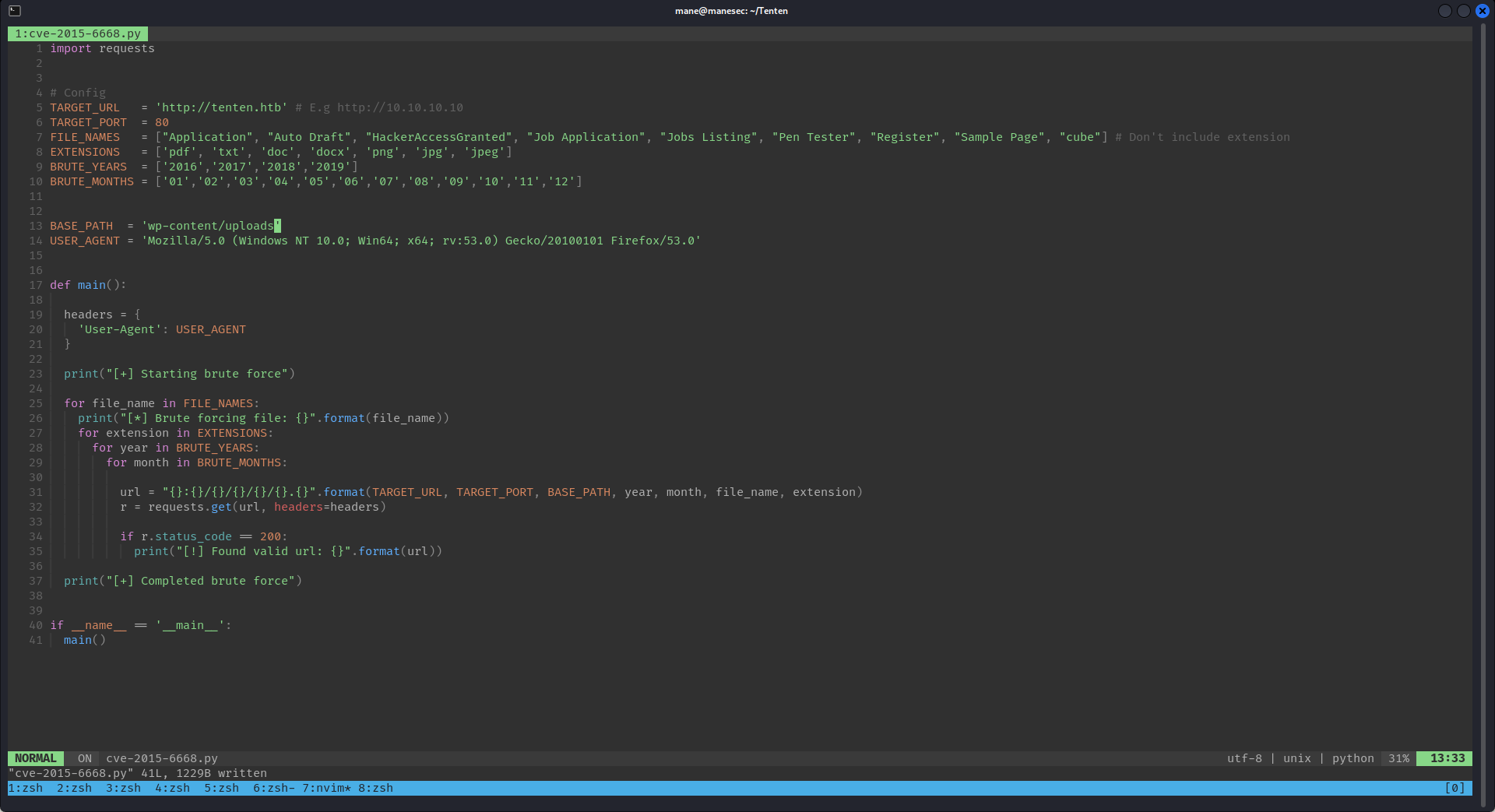The height and width of the screenshot is (812, 1495).
Task: Select the 1:cve-2015-6668.py buffer tab
Action: point(78,33)
